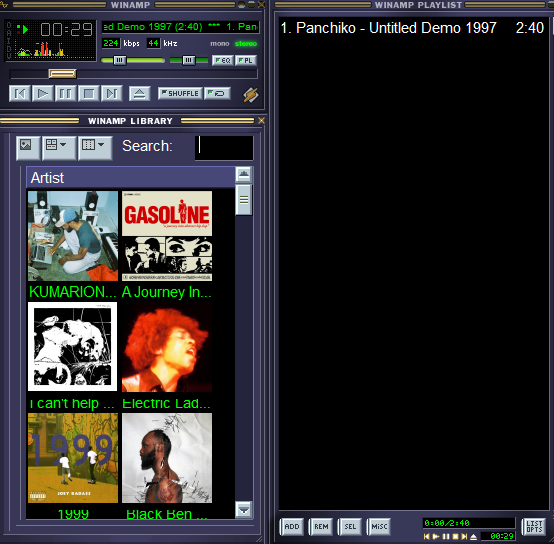Select Panchiko - Untitled Demo 1997 playlist entry
554x544 pixels.
[x=412, y=28]
